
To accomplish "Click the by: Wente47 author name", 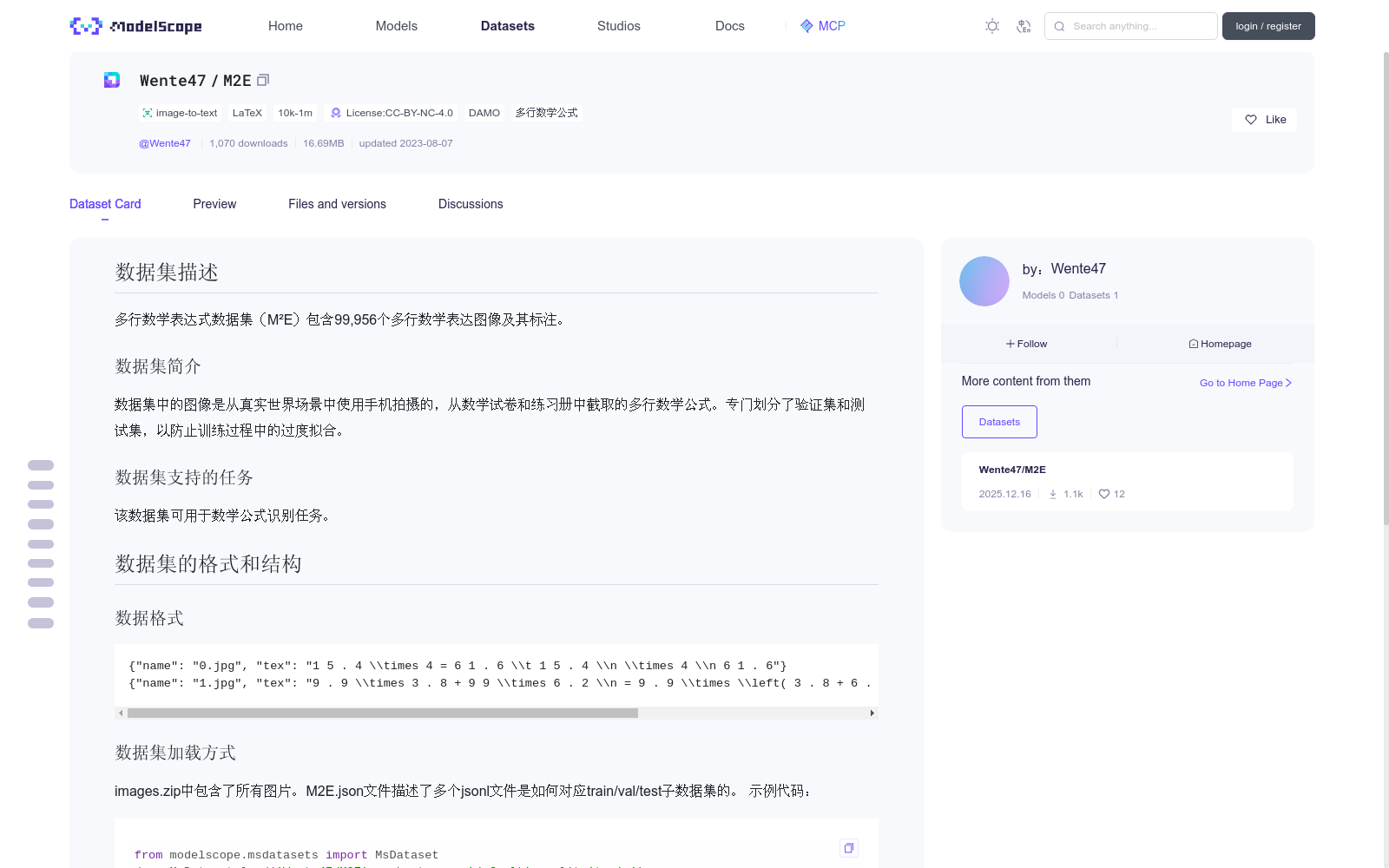I will click(x=1064, y=269).
